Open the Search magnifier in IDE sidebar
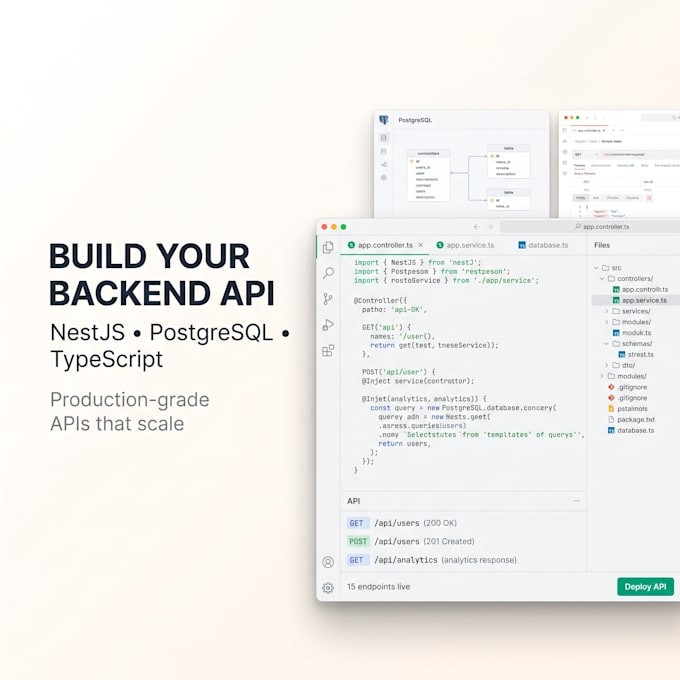The image size is (680, 680). tap(328, 273)
